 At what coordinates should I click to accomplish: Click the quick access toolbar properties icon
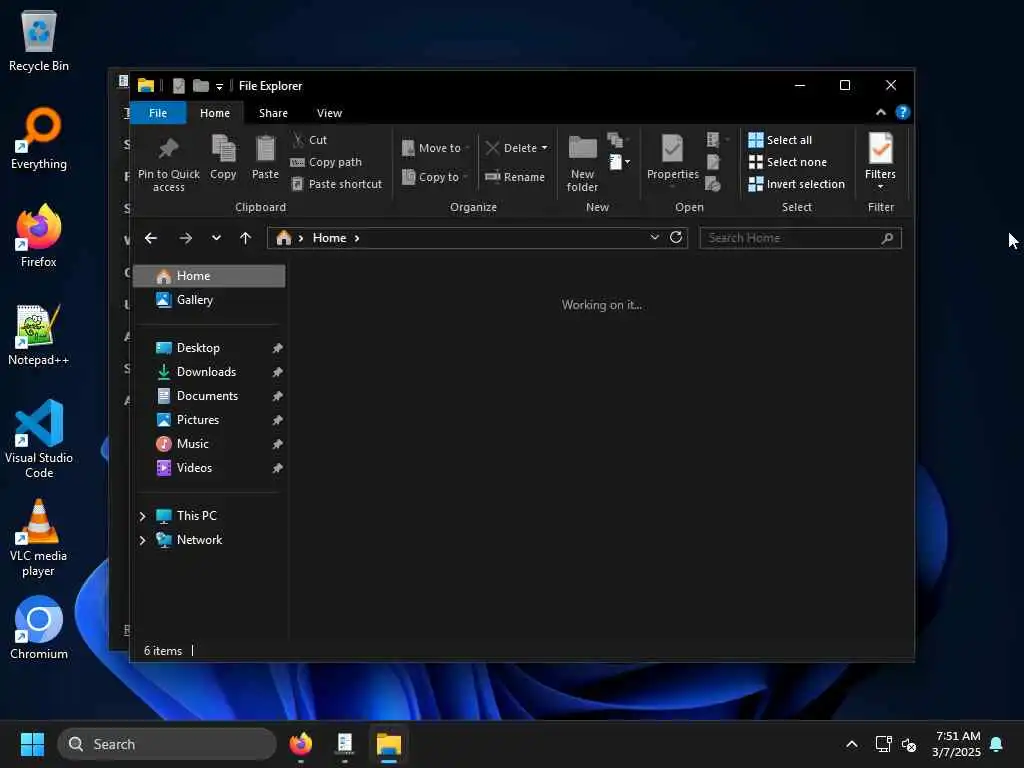pos(178,86)
